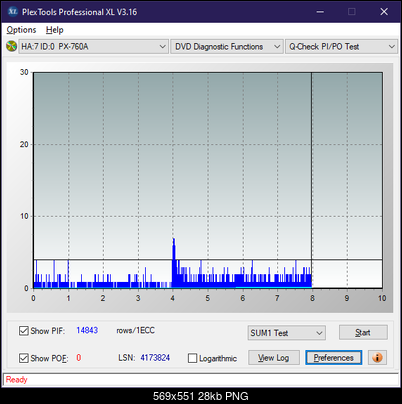Click the vertical end marker line at 8
This screenshot has width=402, height=404.
pyautogui.click(x=311, y=180)
